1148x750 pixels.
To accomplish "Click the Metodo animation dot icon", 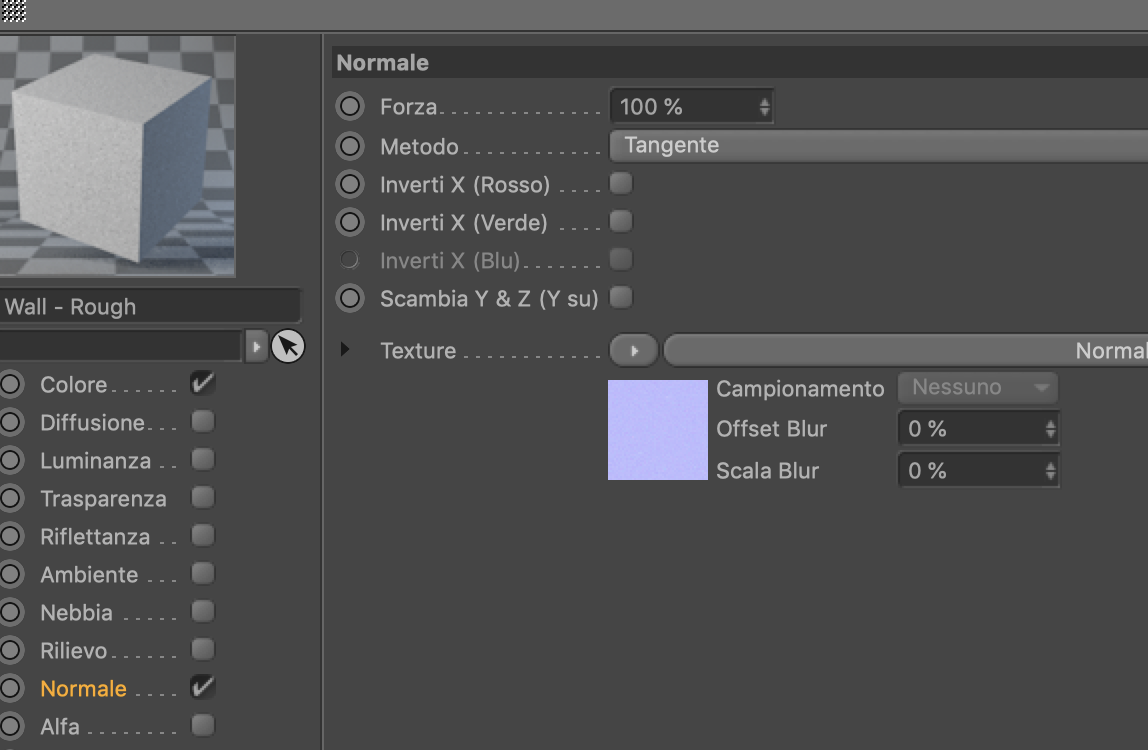I will (x=350, y=146).
